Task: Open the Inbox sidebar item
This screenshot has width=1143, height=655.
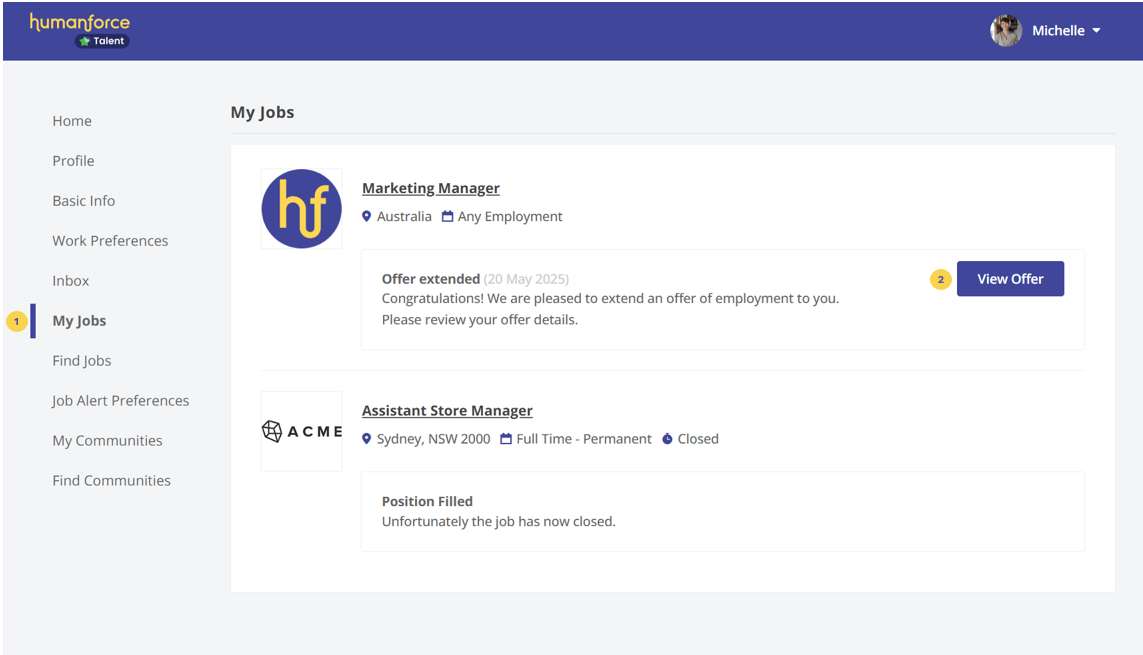Action: [x=71, y=281]
